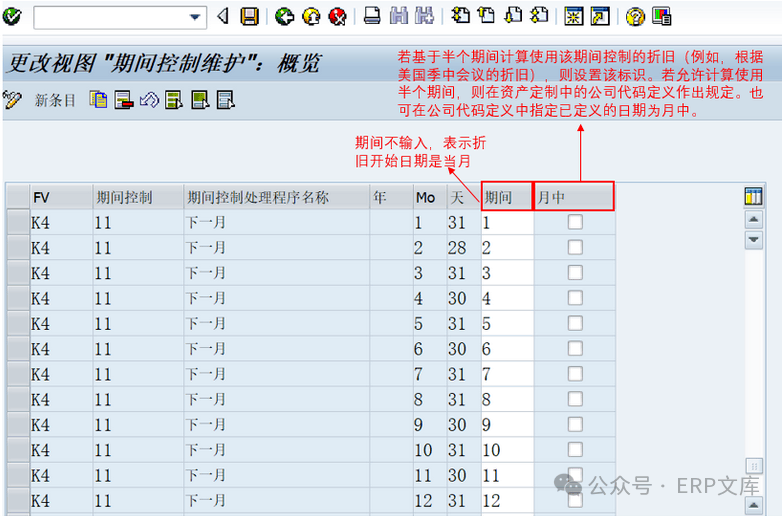Click the 月中 column header

(x=573, y=197)
